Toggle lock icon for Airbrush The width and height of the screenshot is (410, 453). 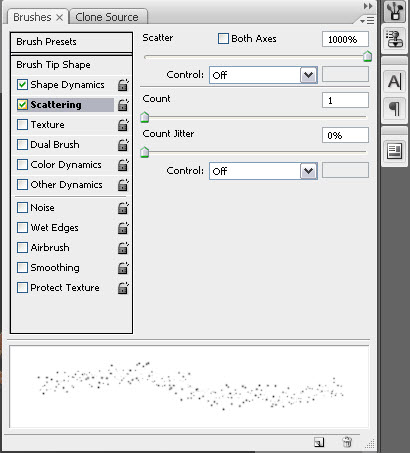click(x=123, y=248)
